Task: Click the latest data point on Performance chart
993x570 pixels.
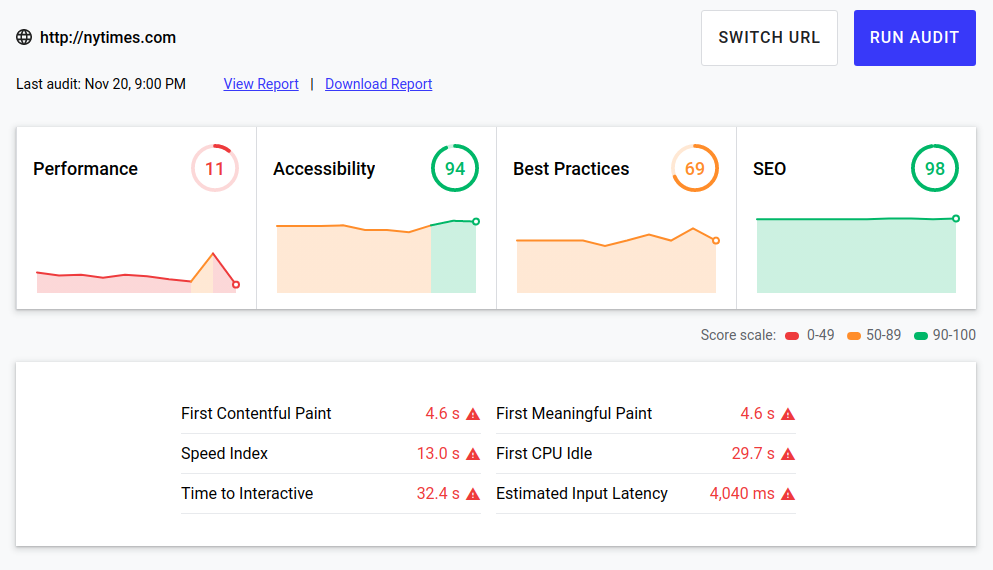Action: click(236, 285)
